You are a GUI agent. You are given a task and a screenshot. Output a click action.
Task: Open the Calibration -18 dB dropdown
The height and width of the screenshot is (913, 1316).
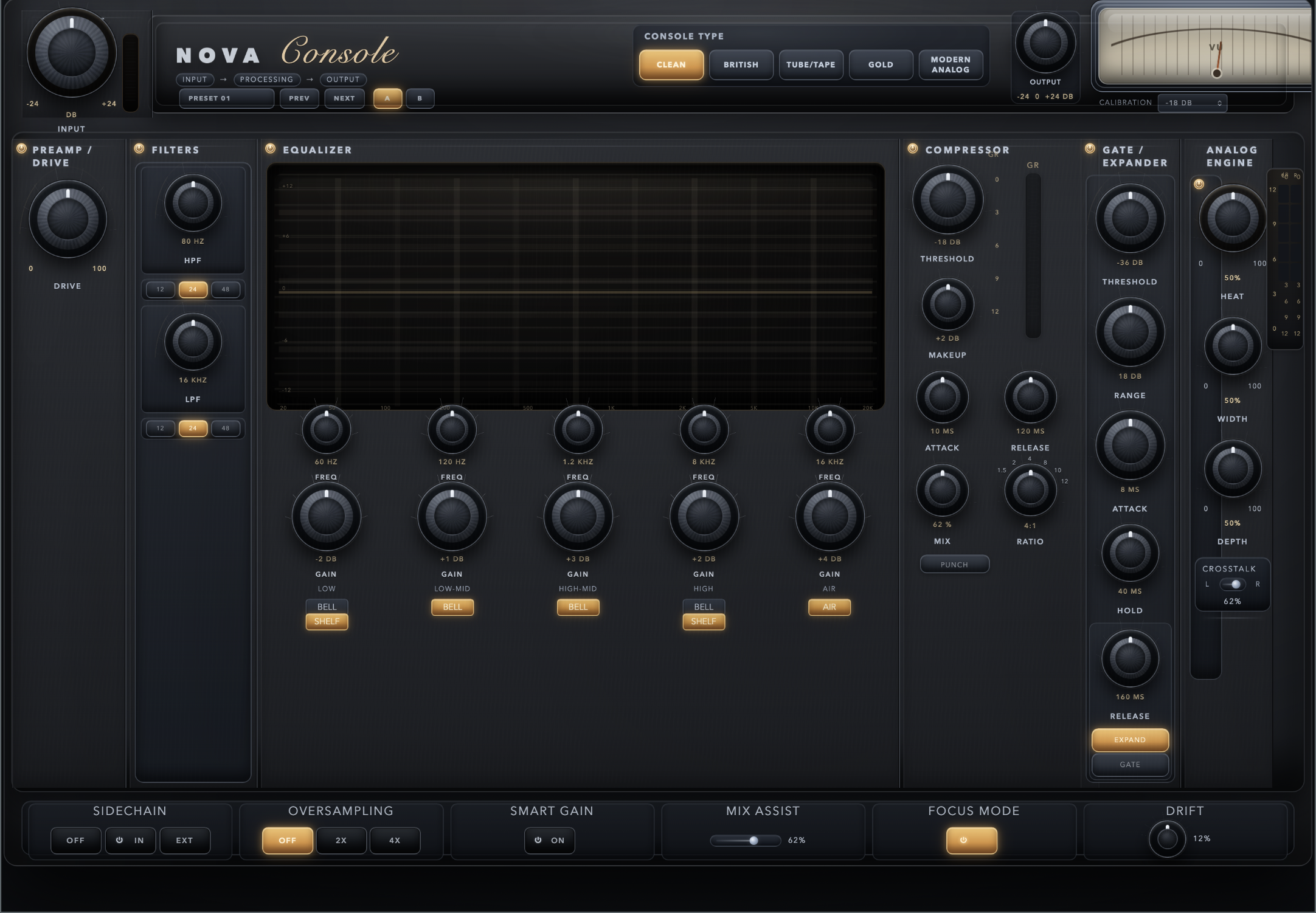tap(1192, 103)
